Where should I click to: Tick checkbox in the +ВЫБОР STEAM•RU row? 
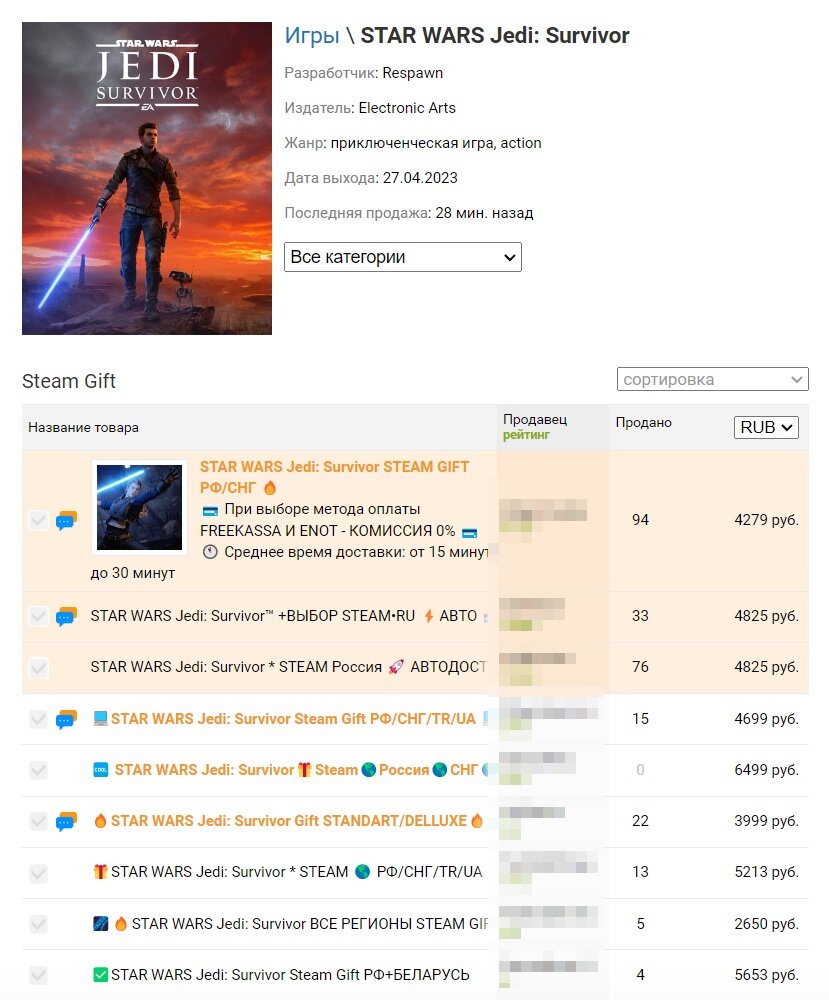[38, 616]
